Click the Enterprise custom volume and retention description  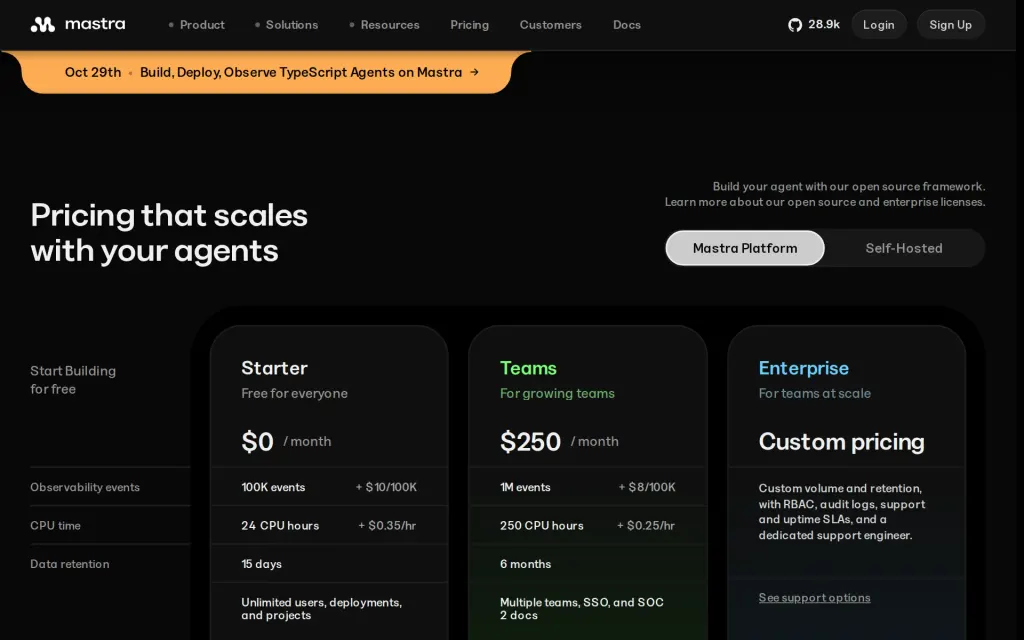point(842,511)
